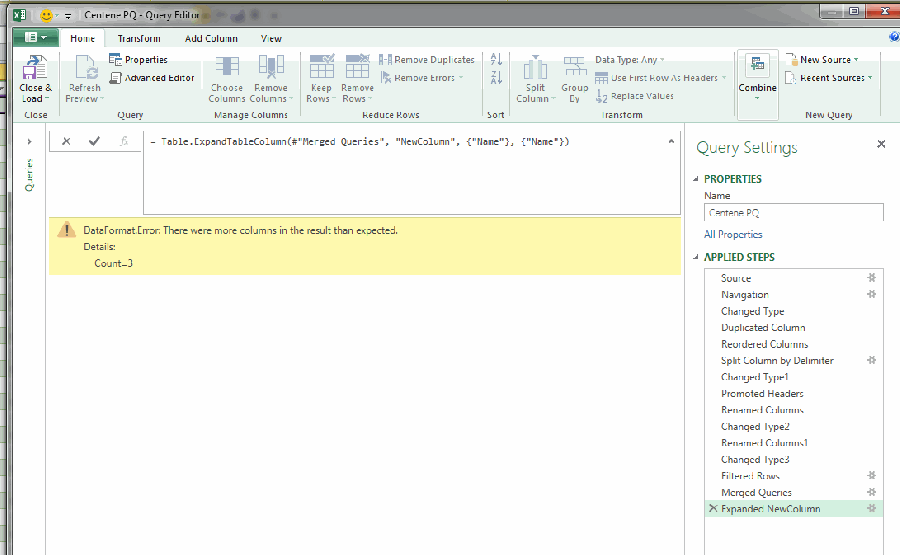
Task: Switch to the Add Column tab
Action: click(211, 38)
